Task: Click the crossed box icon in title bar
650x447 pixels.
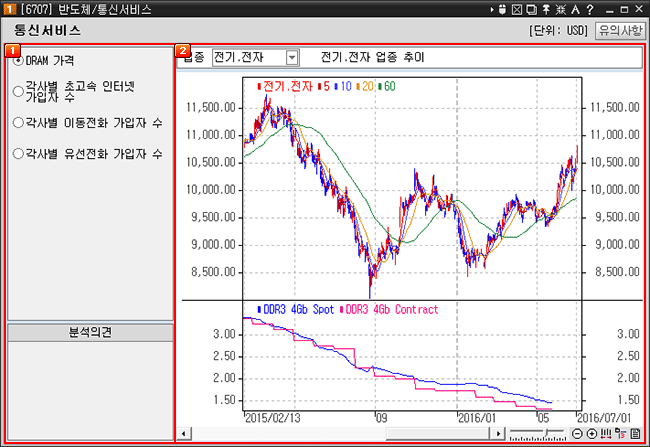Action: pos(517,9)
